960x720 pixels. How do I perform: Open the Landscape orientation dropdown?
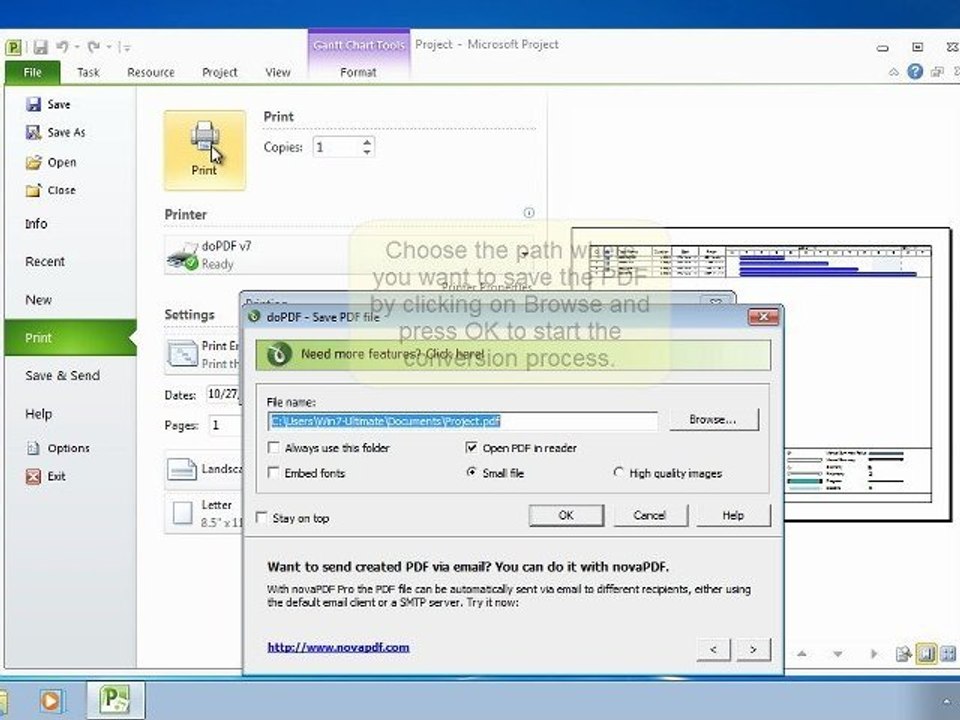pyautogui.click(x=203, y=470)
